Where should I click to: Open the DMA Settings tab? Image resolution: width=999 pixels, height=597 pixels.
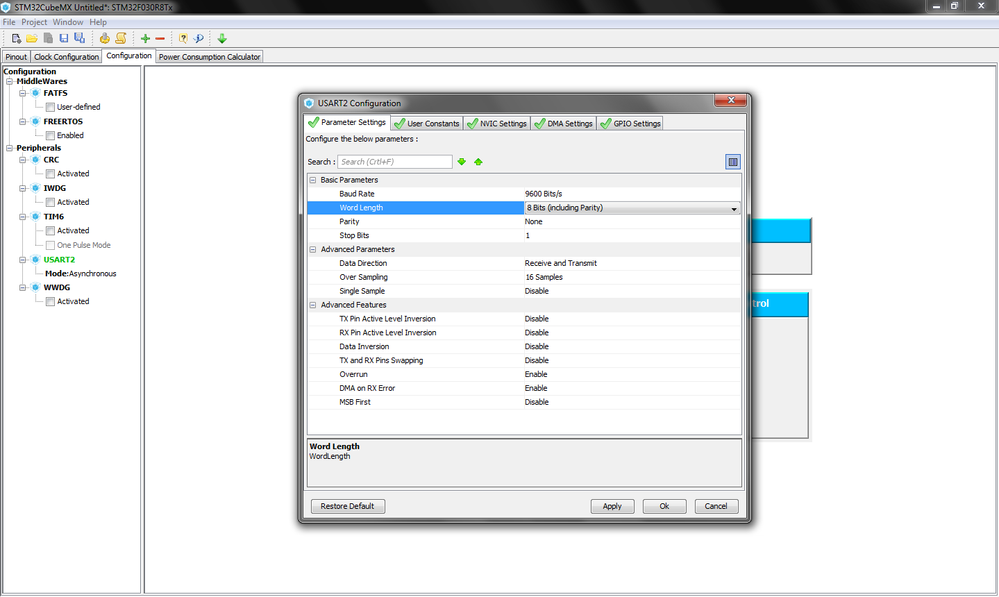click(564, 124)
